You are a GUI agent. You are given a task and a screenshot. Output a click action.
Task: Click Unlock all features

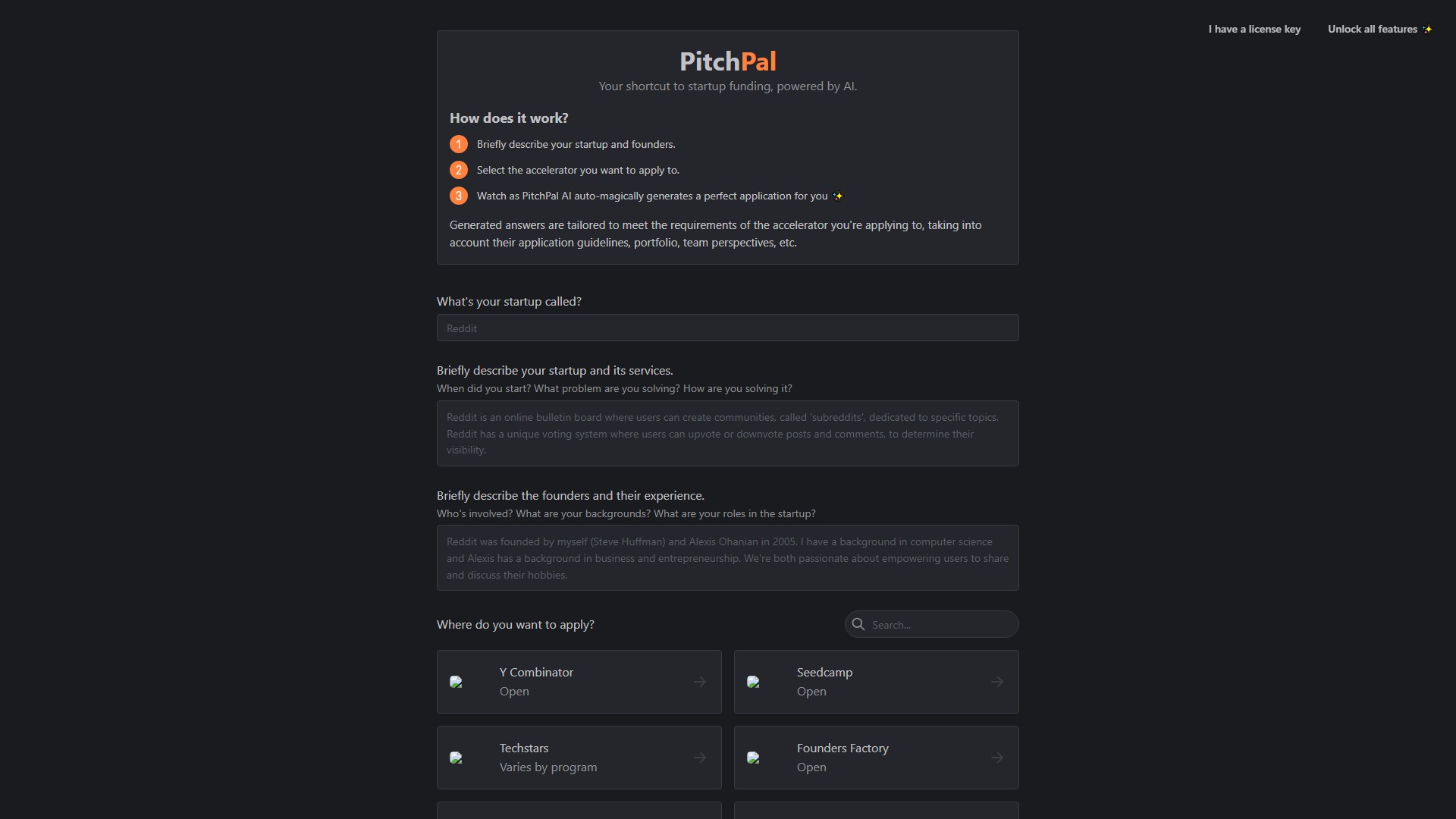tap(1373, 29)
